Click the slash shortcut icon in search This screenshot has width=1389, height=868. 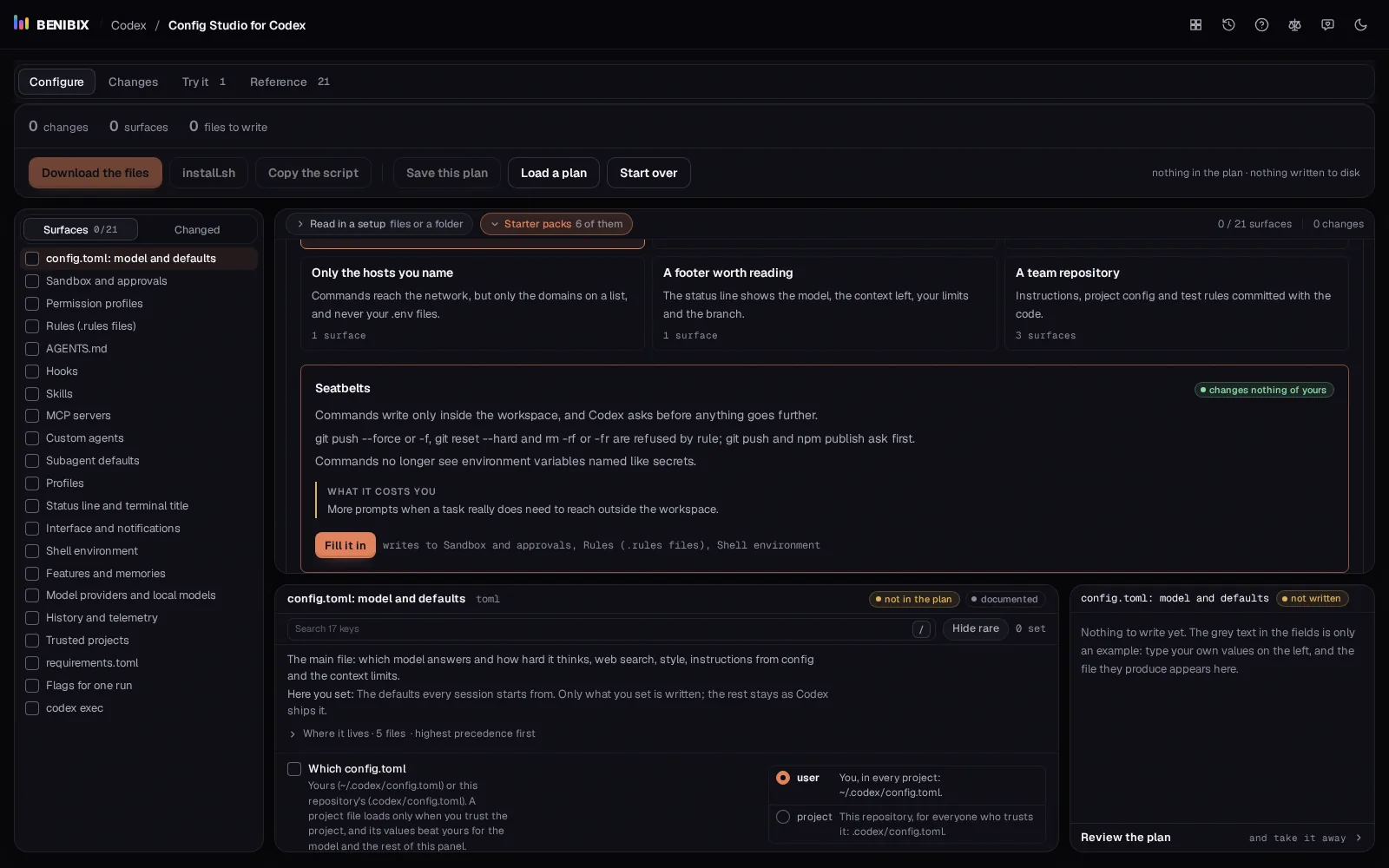[921, 629]
